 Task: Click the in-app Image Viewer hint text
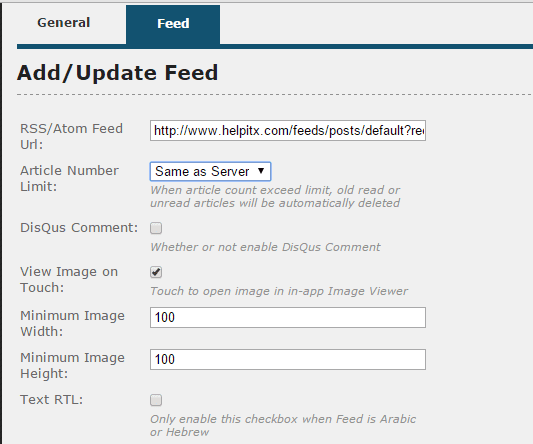279,291
